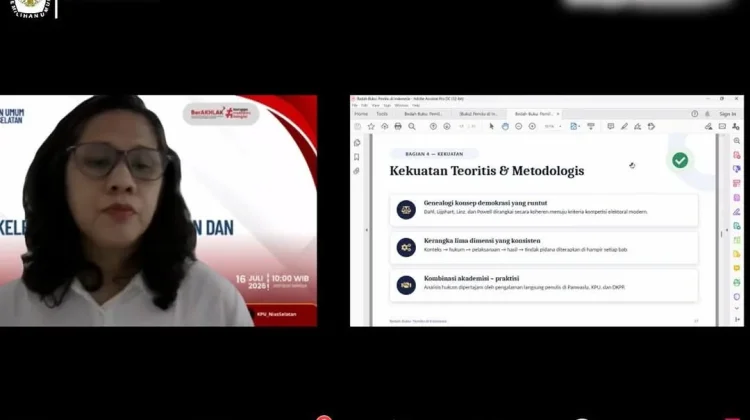Click the Sign In button
The width and height of the screenshot is (750, 420).
tap(728, 114)
